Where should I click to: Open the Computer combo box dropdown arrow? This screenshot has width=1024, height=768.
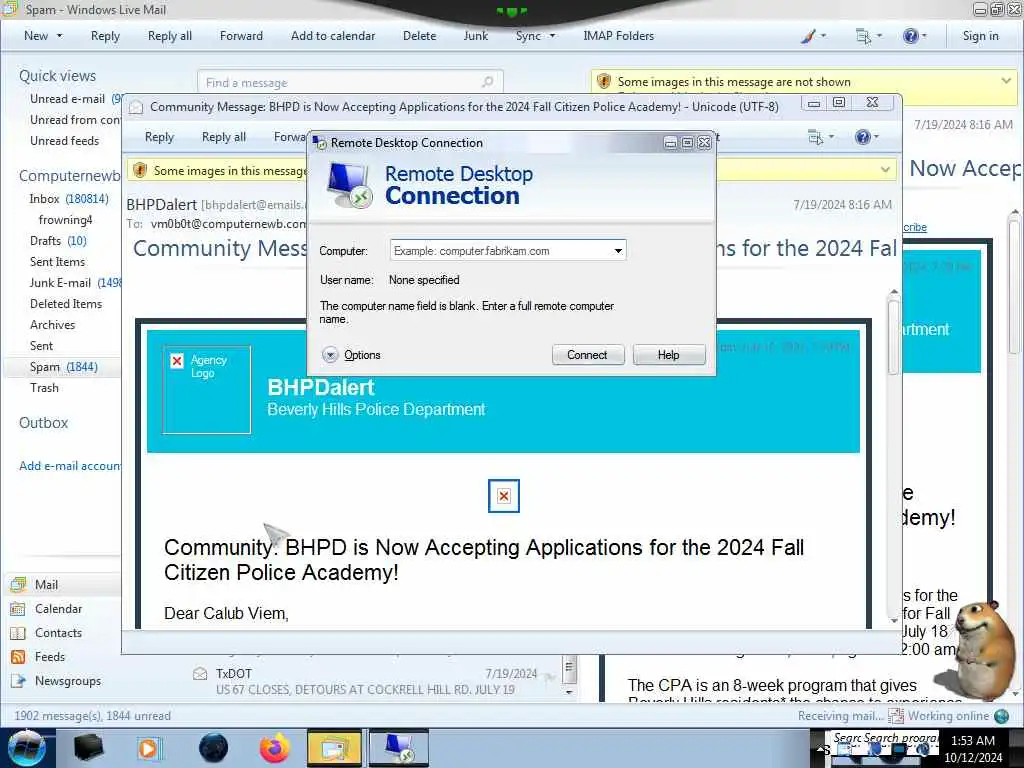point(618,251)
